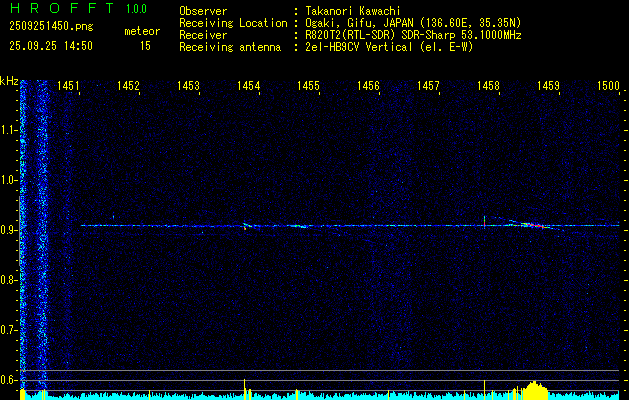The width and height of the screenshot is (629, 400).
Task: Click the 1500 time marker
Action: click(608, 85)
